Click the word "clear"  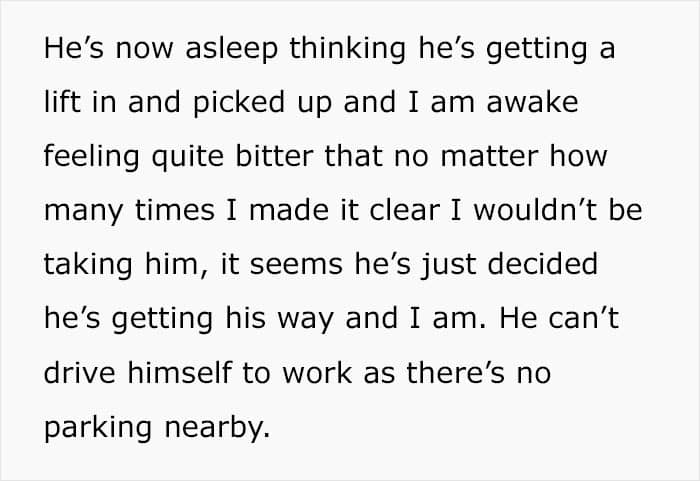click(x=404, y=210)
